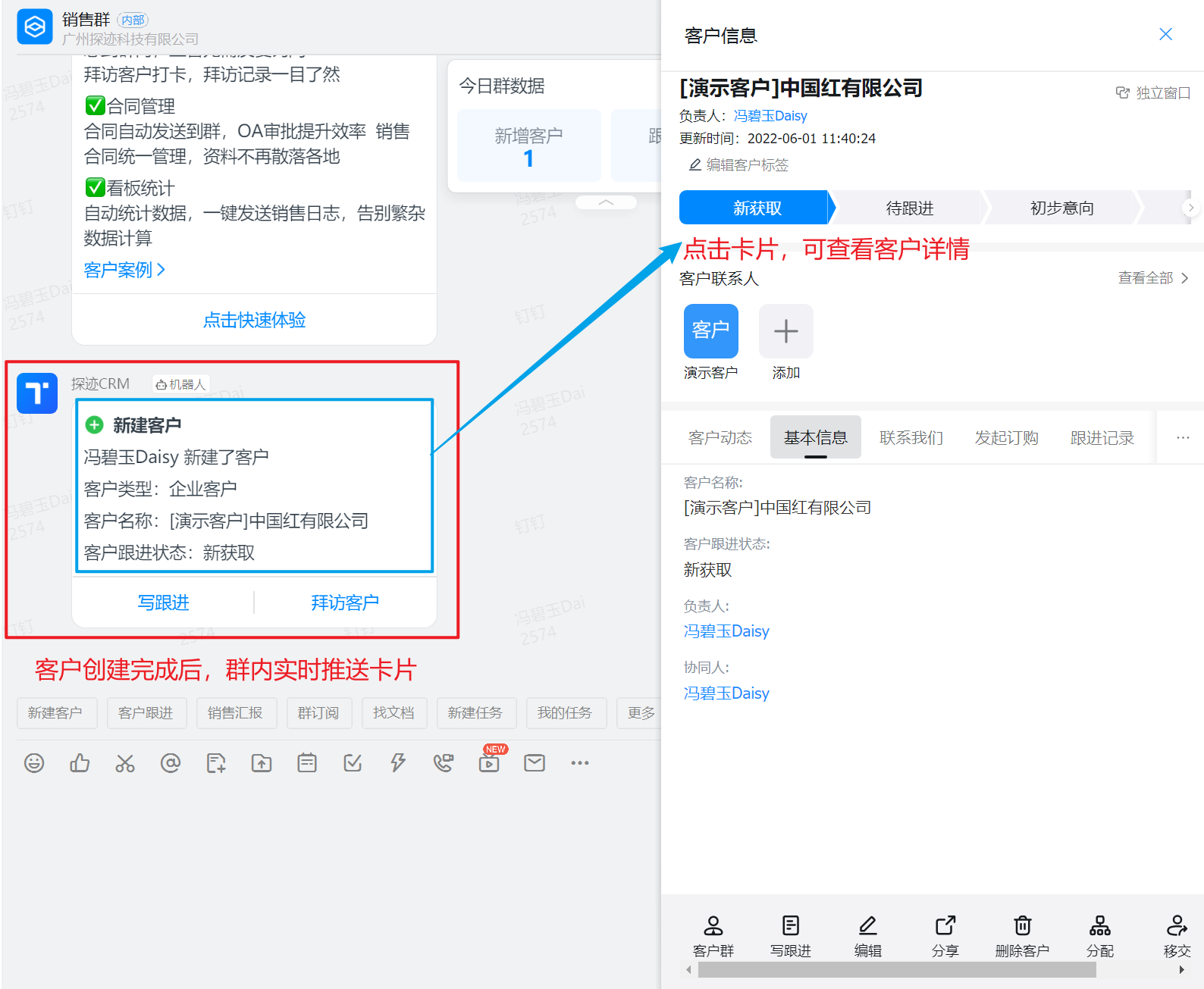
Task: Open the 新增客户 data tile
Action: (x=528, y=146)
